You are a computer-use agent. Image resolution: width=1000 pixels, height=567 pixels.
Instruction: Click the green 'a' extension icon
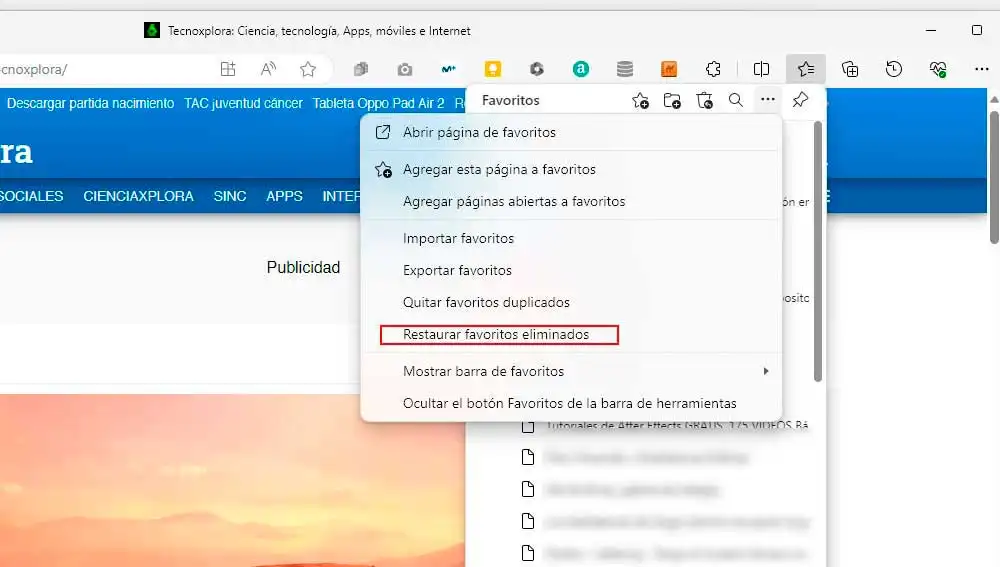point(581,69)
